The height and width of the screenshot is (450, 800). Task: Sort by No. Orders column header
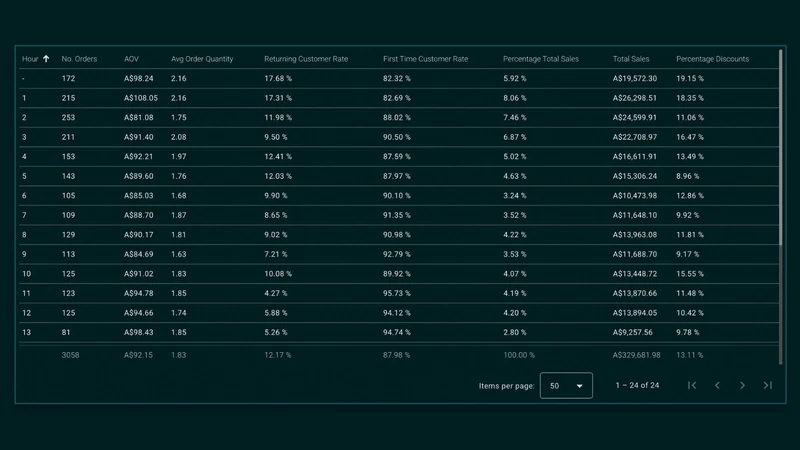tap(79, 59)
